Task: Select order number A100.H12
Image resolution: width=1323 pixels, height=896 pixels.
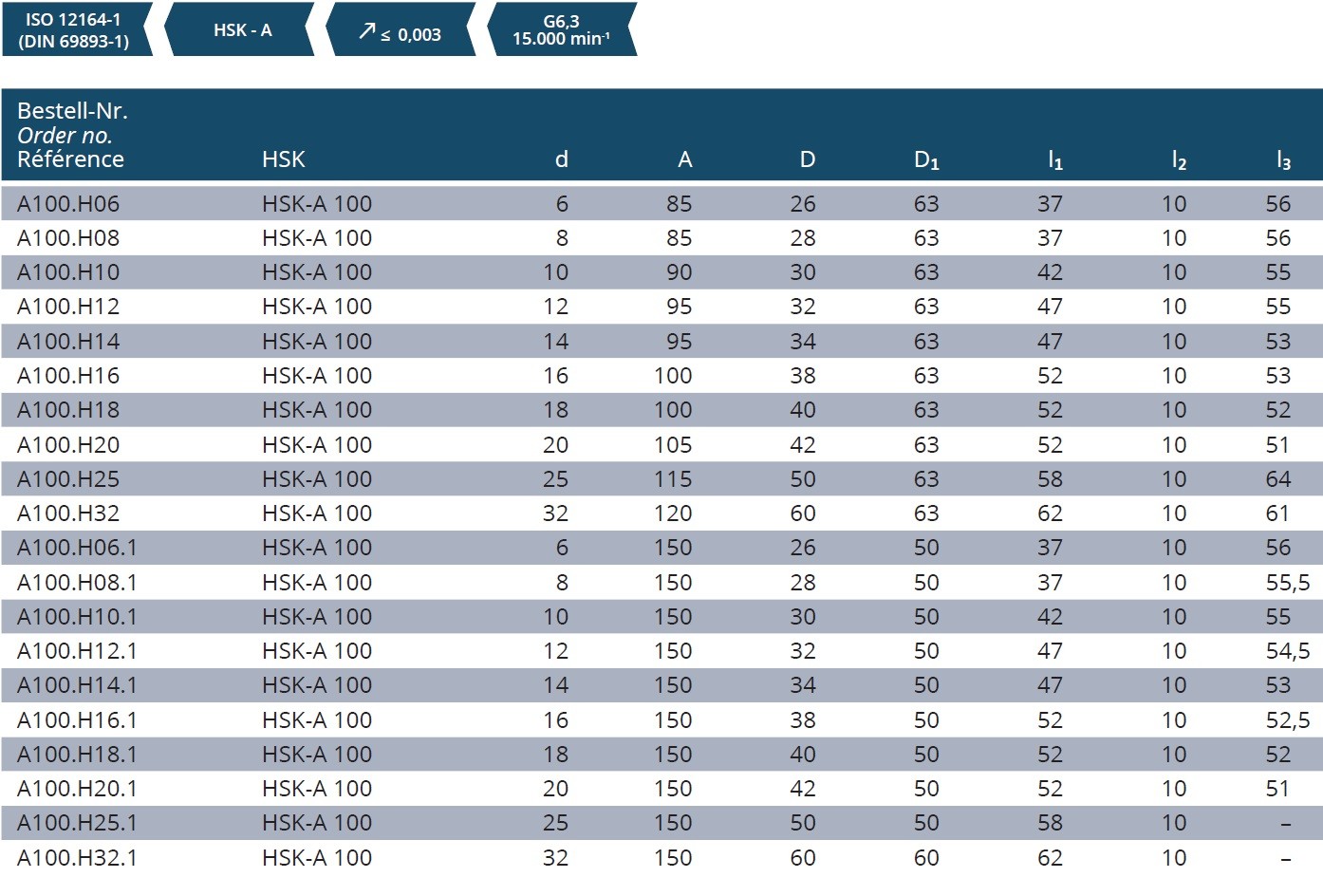Action: (68, 307)
